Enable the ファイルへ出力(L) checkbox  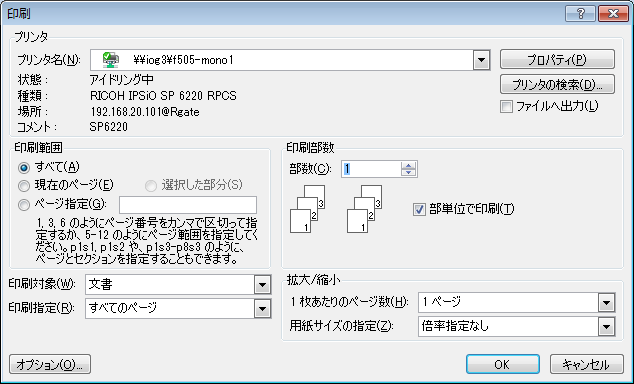(506, 106)
